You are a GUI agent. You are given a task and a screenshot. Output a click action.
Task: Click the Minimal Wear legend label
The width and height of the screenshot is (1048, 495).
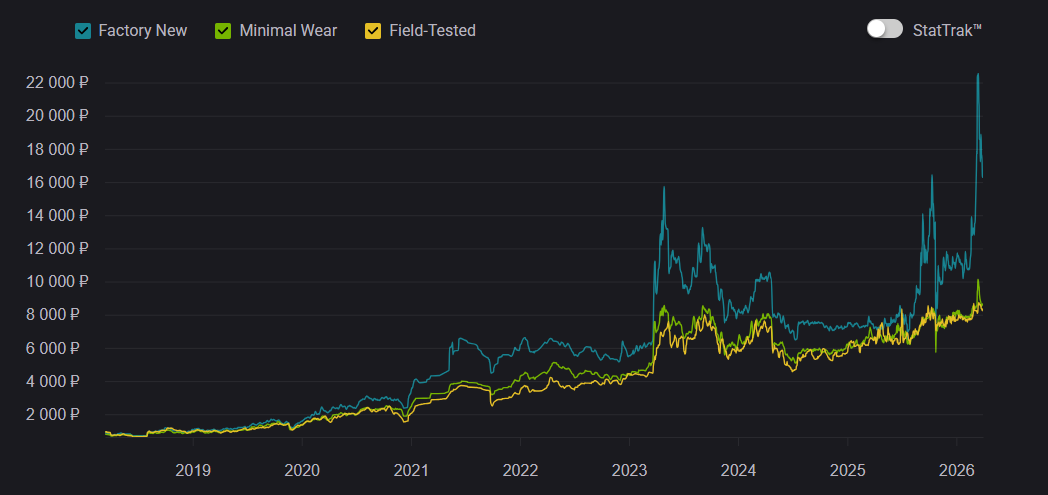(x=288, y=31)
